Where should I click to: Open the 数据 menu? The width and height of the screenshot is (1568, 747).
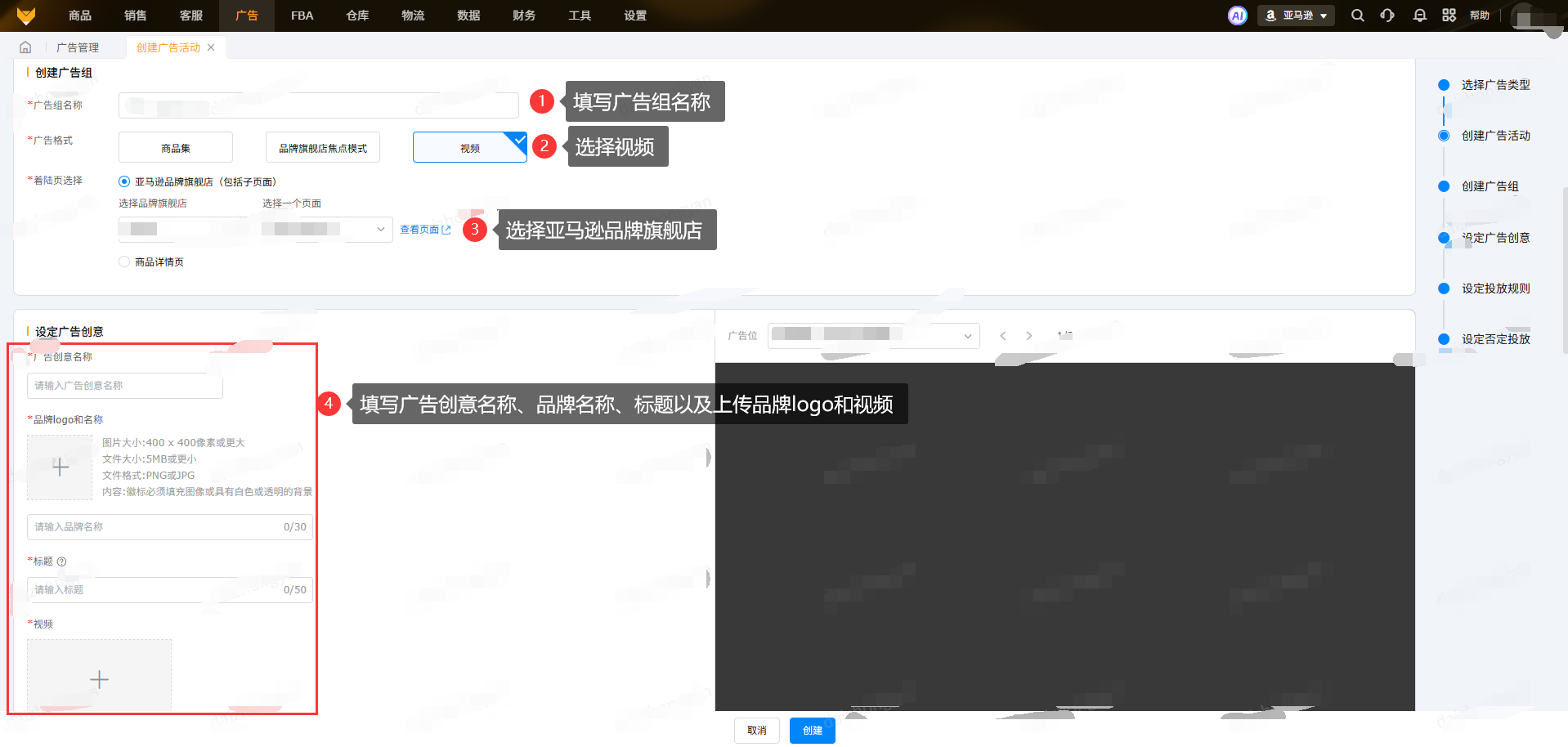pos(469,16)
